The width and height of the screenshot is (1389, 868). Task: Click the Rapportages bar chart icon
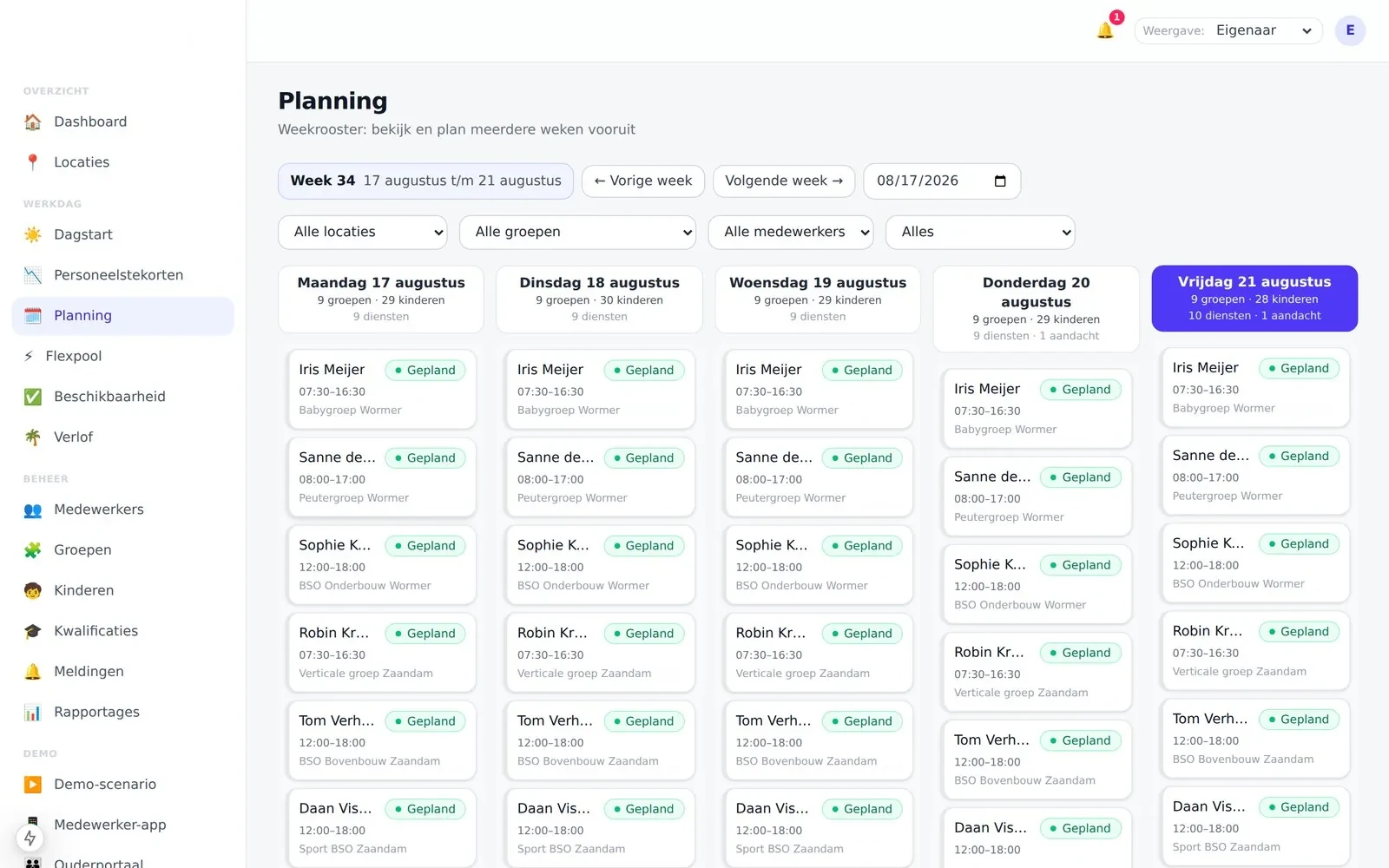click(x=33, y=712)
